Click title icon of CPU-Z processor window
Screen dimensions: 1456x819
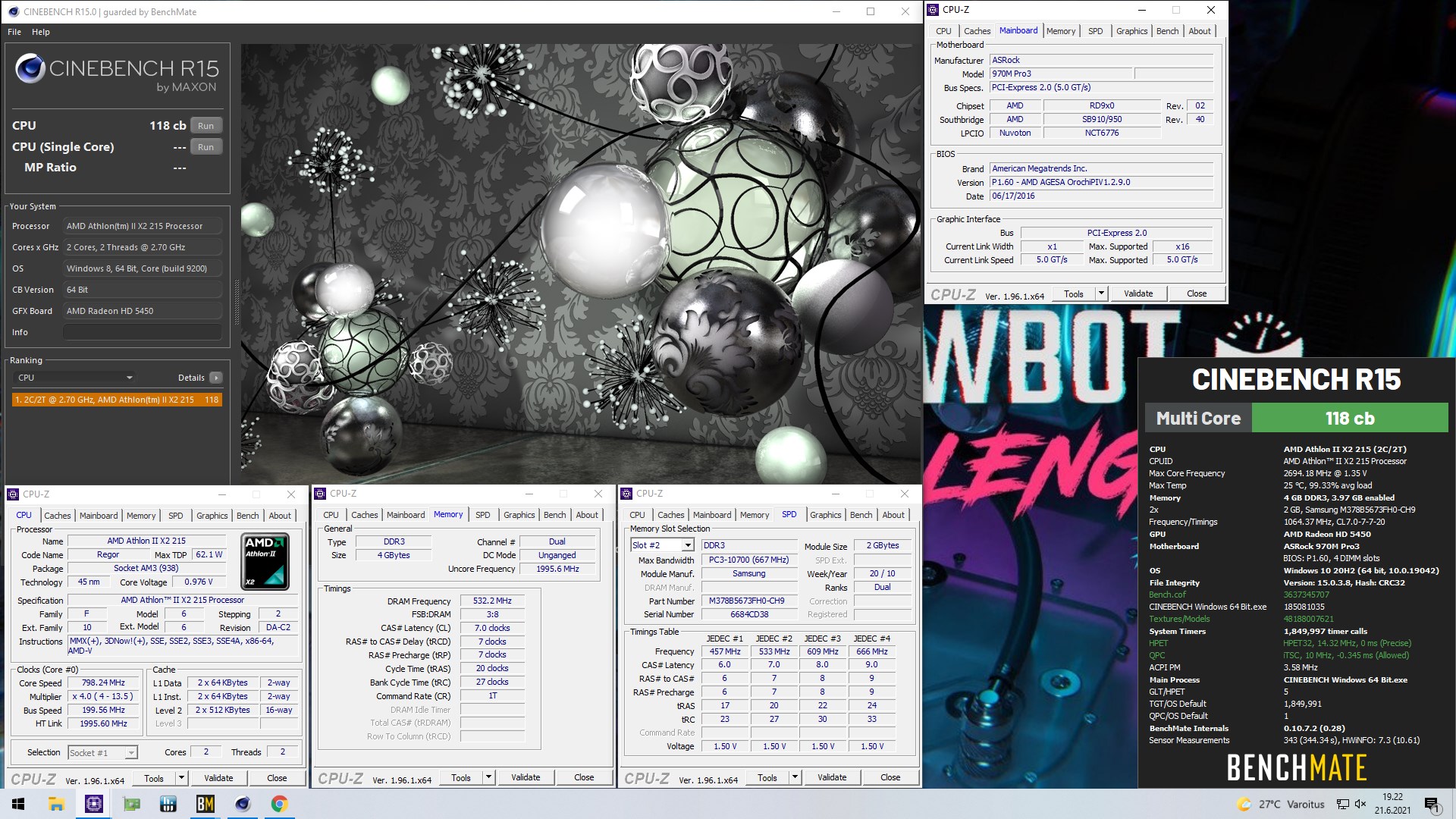click(x=13, y=494)
